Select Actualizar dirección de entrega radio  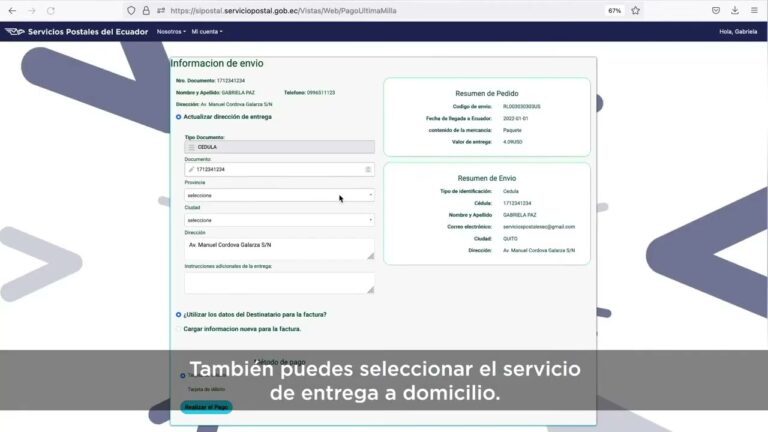pyautogui.click(x=178, y=117)
